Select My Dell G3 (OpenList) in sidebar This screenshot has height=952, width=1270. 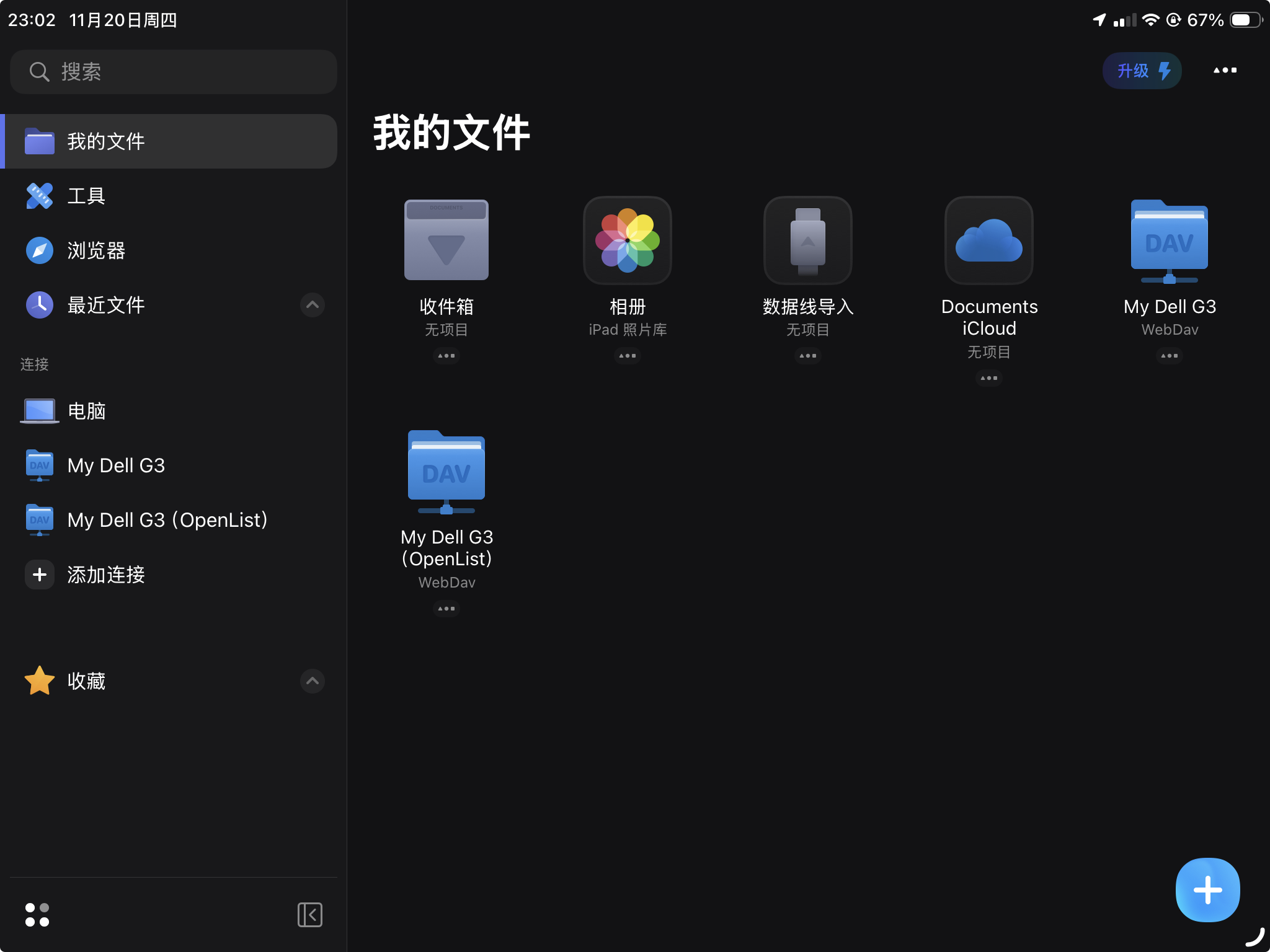pyautogui.click(x=167, y=520)
